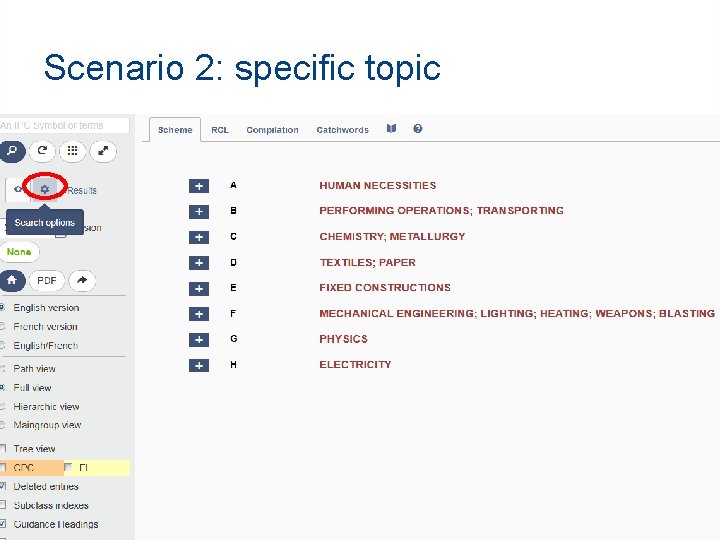Screen dimensions: 720x540
Task: Click section letter H
Action: point(233,365)
